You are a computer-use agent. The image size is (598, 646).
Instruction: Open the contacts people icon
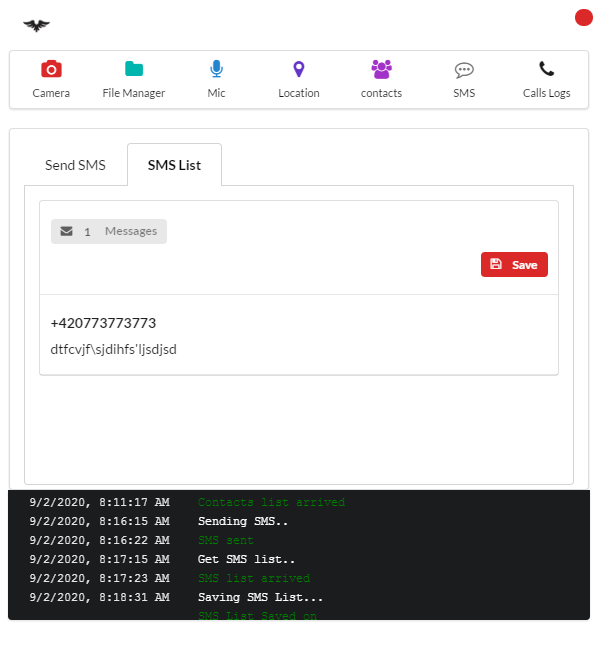click(381, 69)
